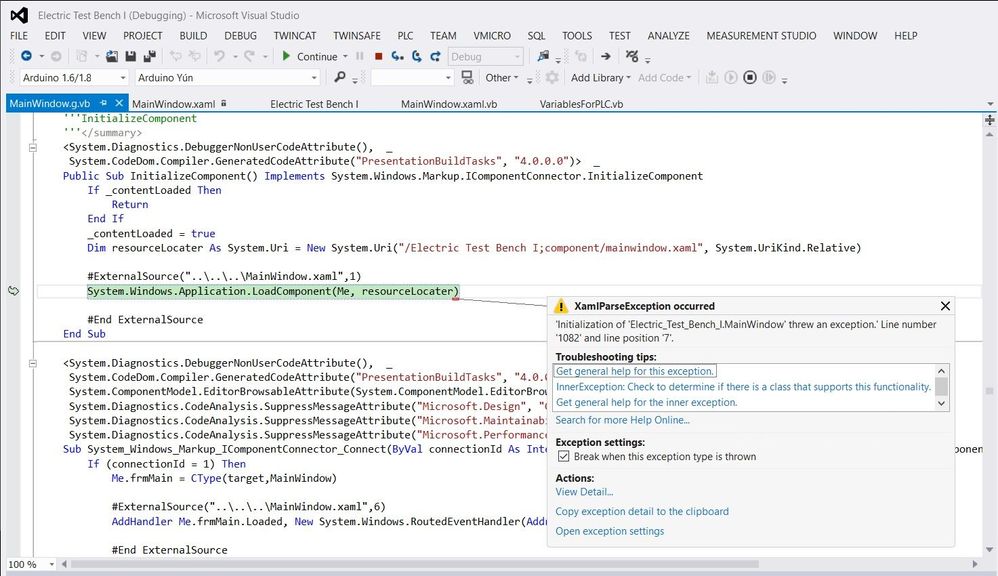Click the magnifier search icon beside Arduino Yún
Viewport: 998px width, 576px height.
[340, 77]
